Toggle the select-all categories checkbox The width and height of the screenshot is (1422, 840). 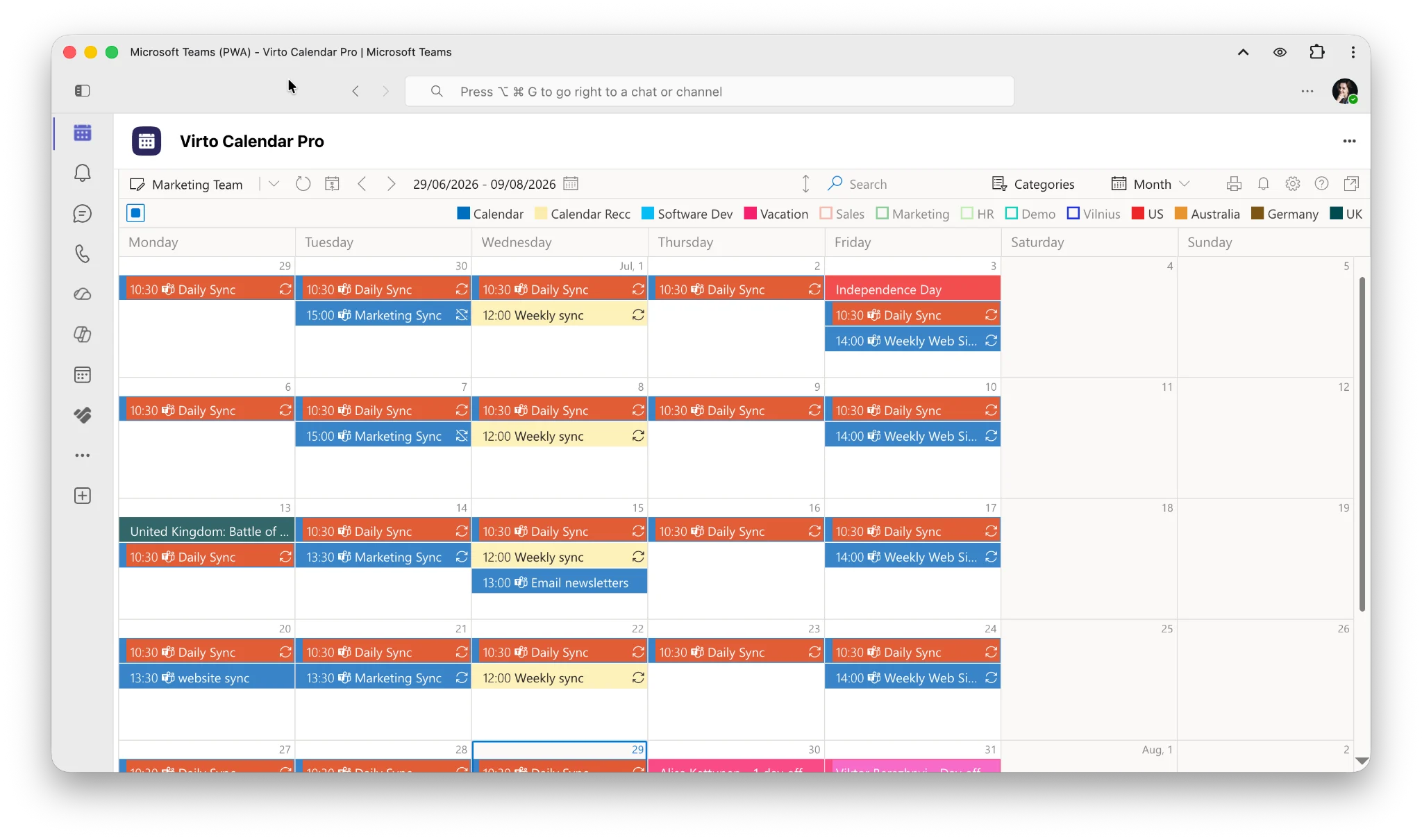136,213
